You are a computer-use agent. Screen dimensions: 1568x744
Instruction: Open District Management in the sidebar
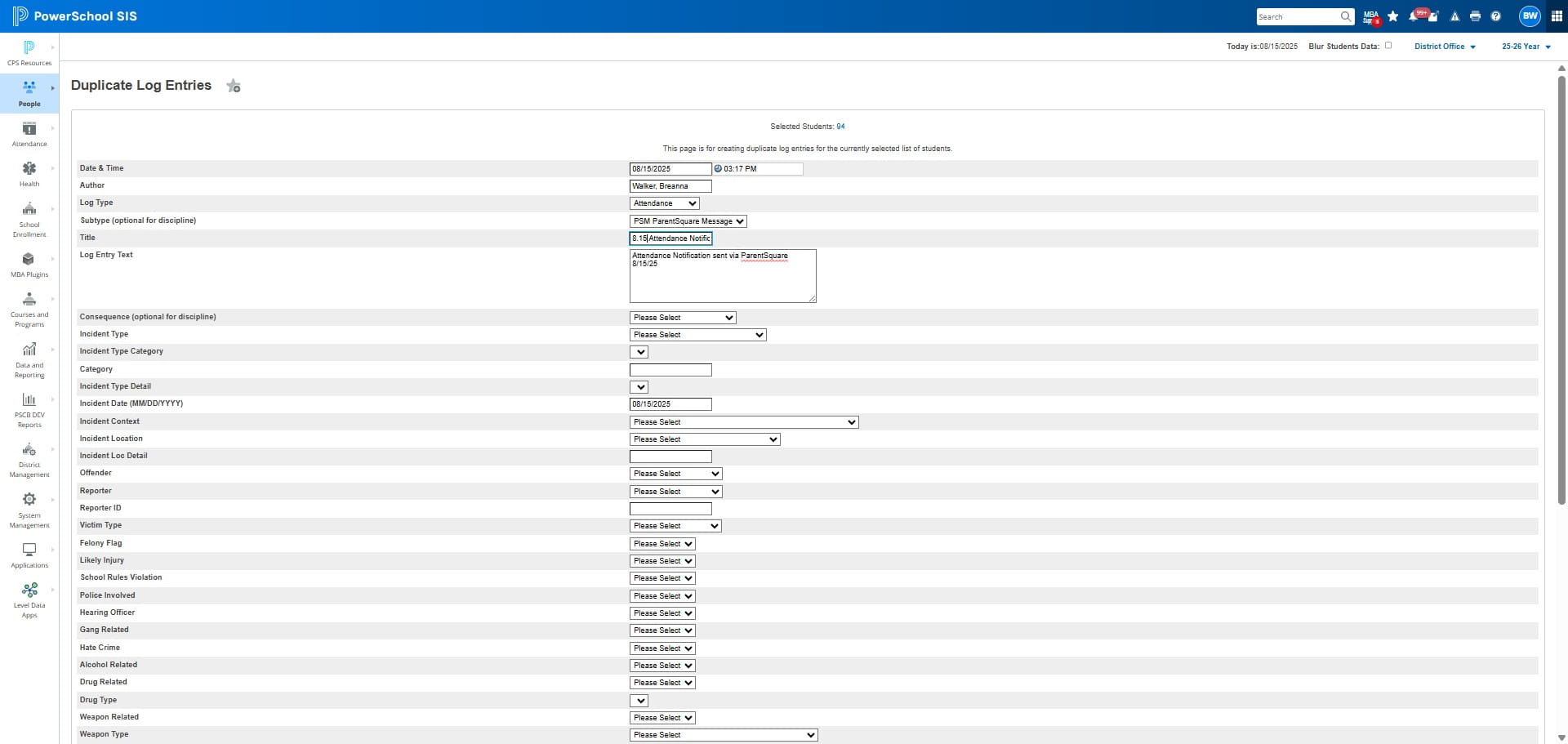tap(29, 460)
